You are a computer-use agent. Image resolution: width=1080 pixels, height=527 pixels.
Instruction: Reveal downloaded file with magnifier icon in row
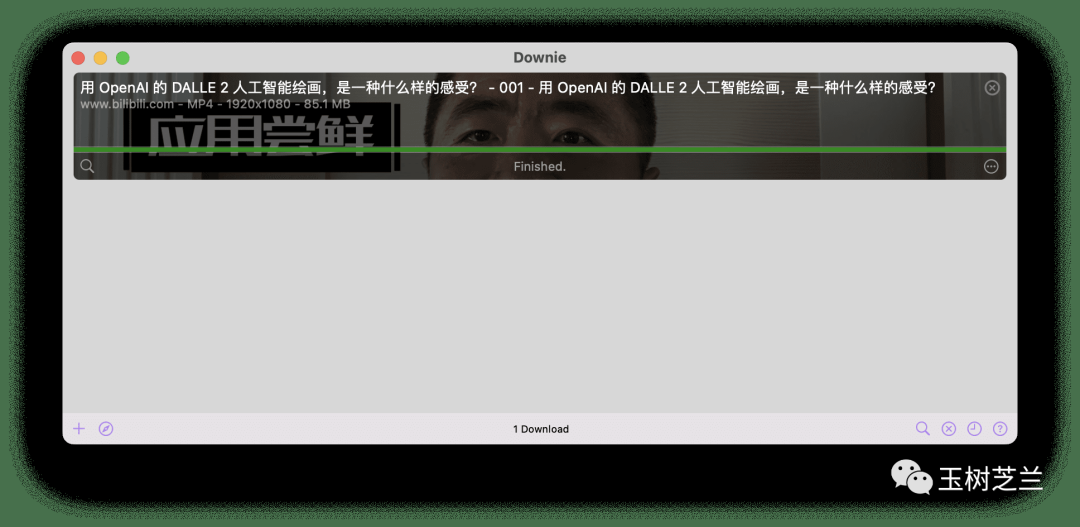87,166
